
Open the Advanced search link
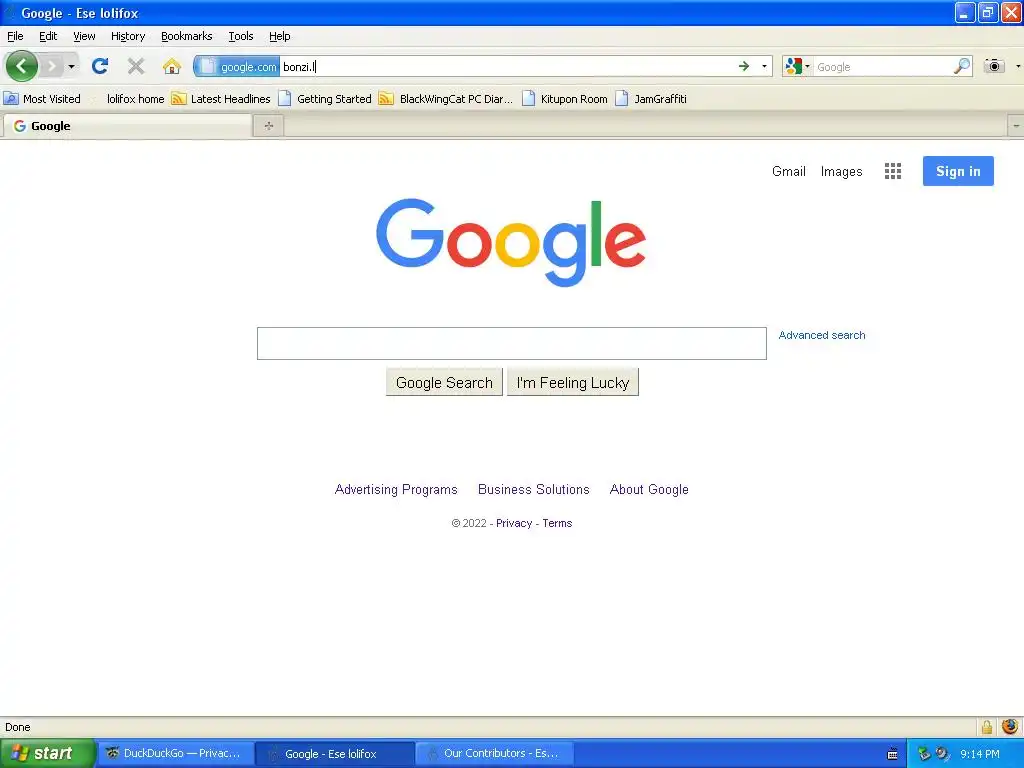[x=822, y=335]
